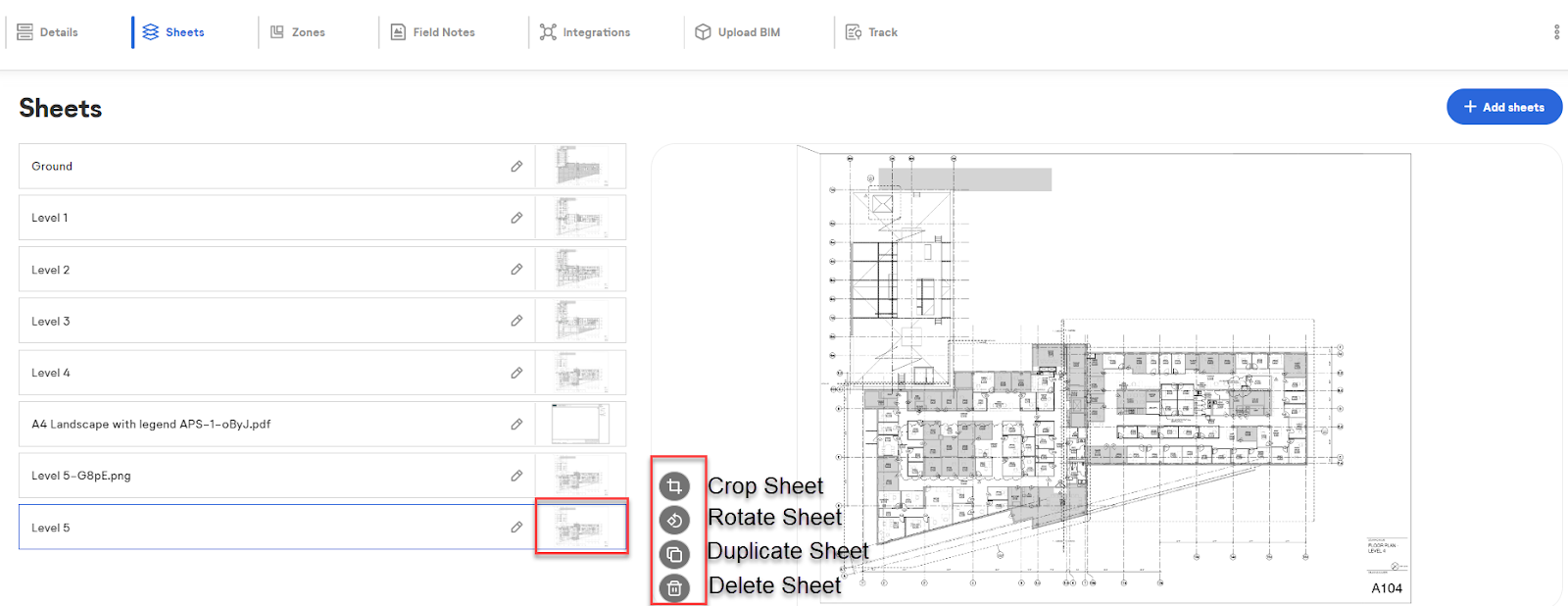Open the Integrations tab
Screen dimensions: 1568x606
click(x=585, y=32)
